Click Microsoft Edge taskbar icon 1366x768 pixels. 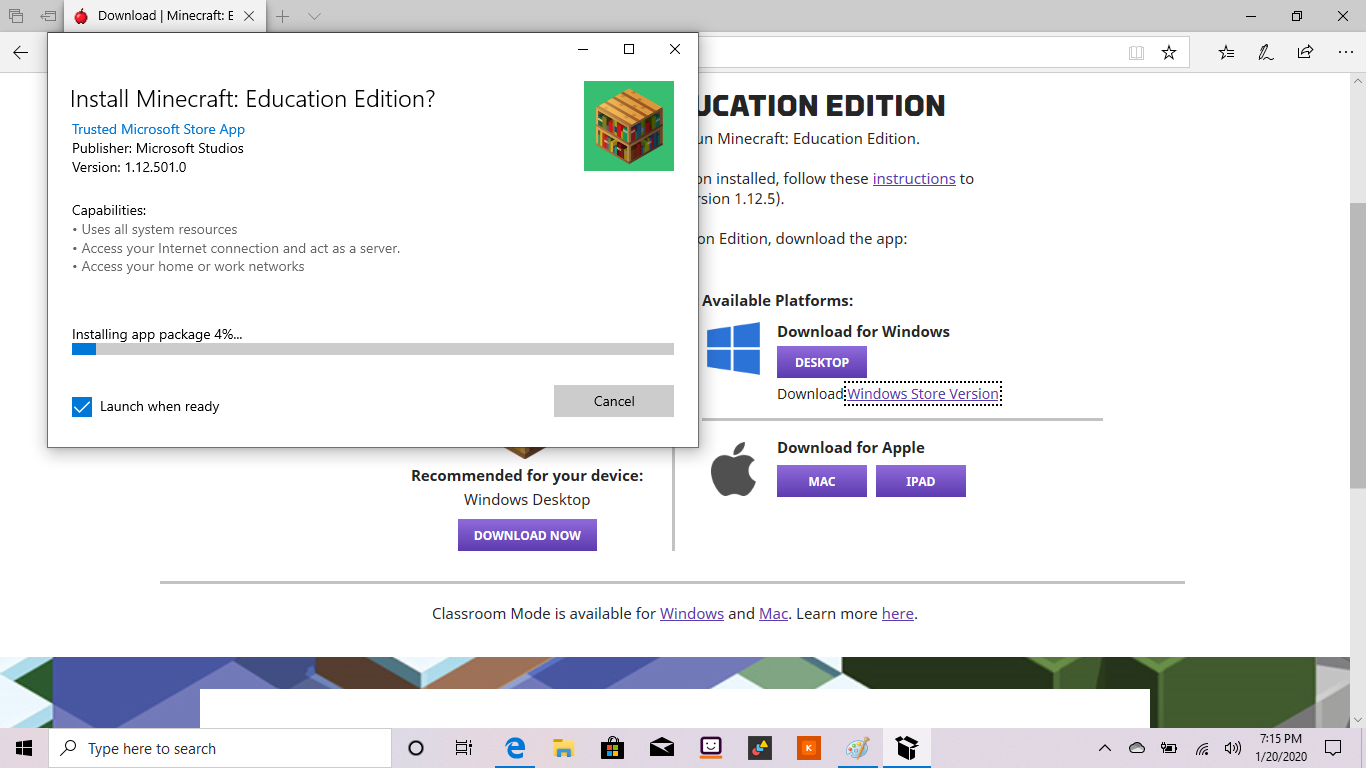coord(515,748)
